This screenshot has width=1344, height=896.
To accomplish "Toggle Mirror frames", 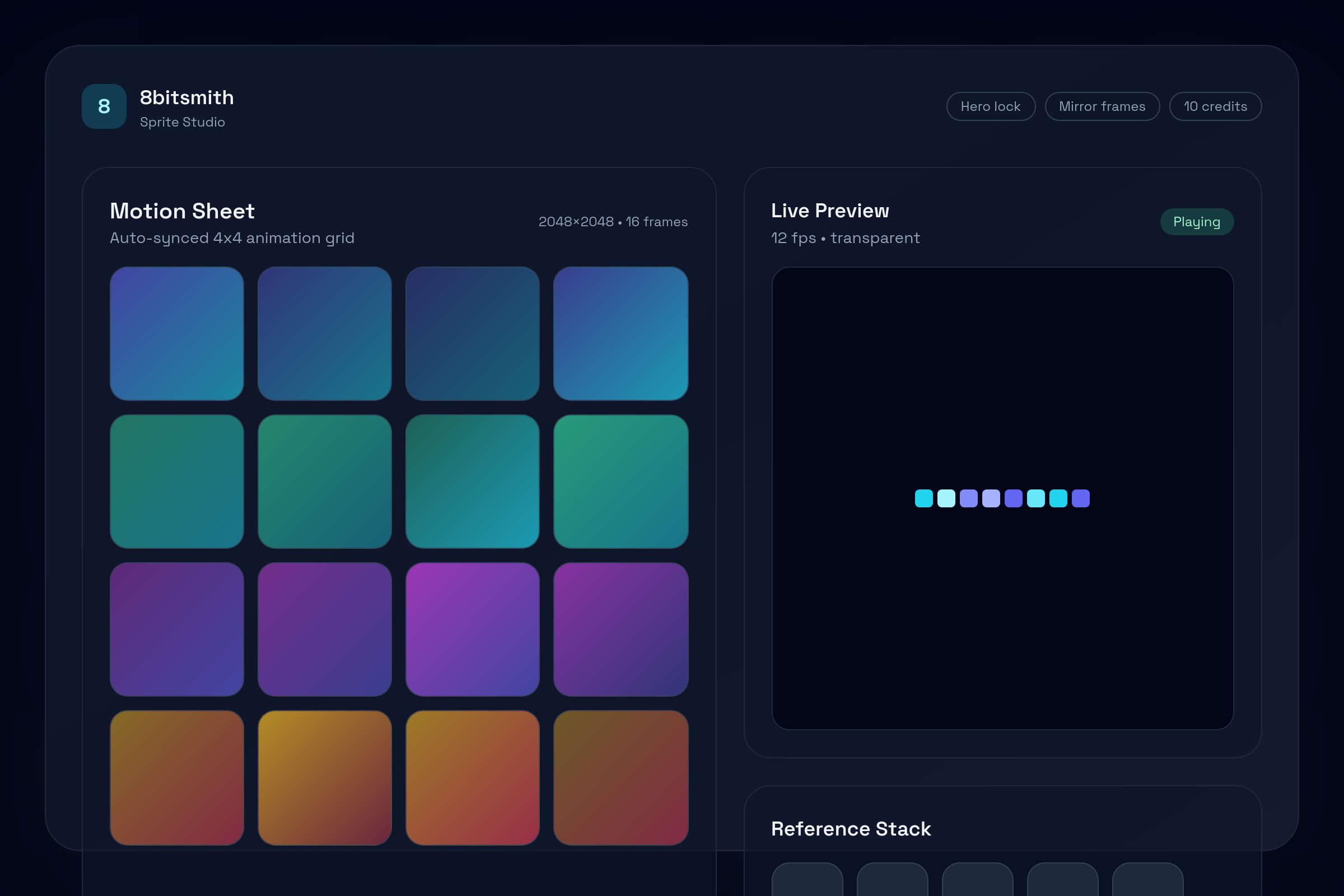I will [1102, 106].
